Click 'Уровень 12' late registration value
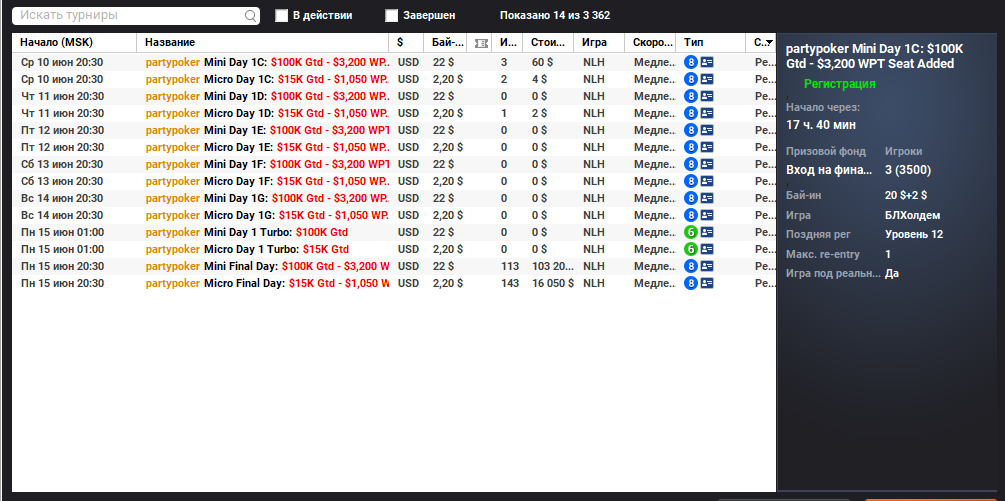1005x501 pixels. tap(914, 234)
